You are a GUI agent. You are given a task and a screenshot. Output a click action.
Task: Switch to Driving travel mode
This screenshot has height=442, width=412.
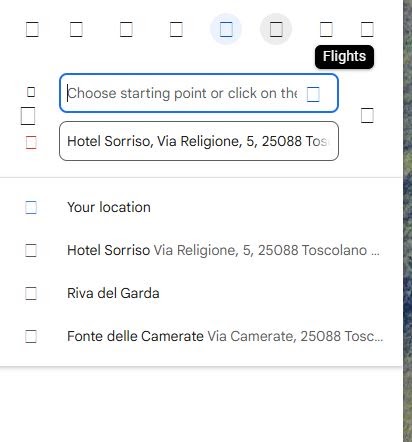coord(76,29)
